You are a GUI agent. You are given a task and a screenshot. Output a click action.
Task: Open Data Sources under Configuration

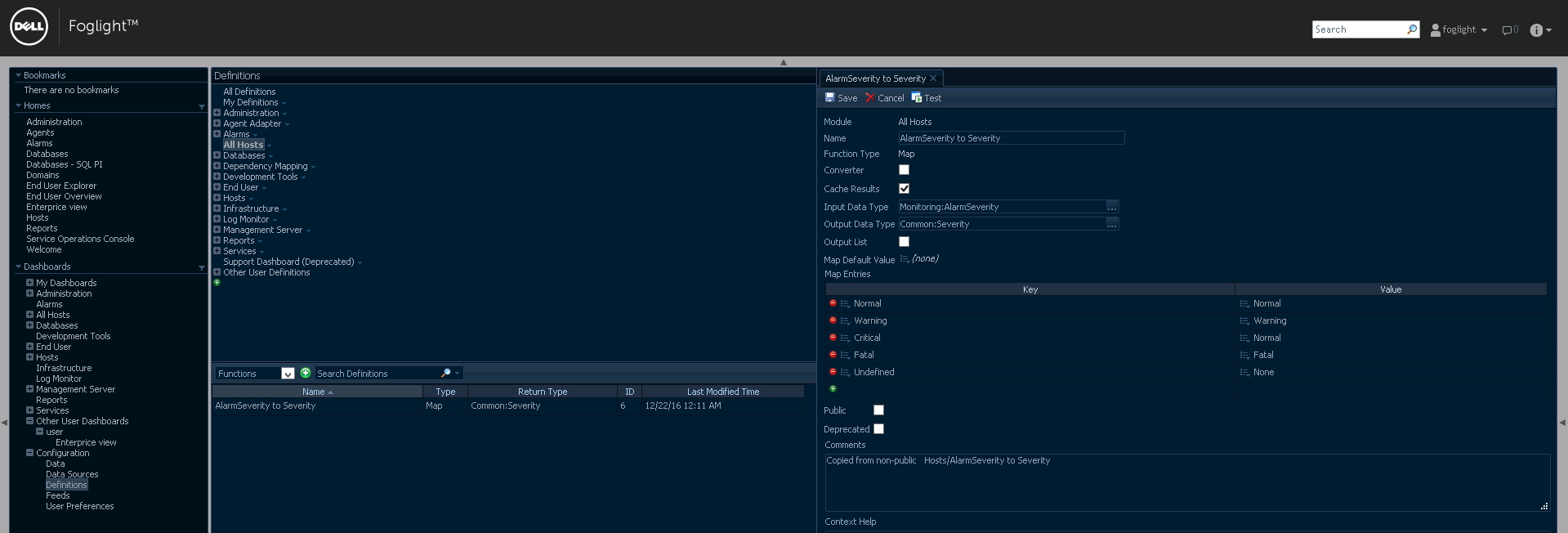click(x=72, y=474)
